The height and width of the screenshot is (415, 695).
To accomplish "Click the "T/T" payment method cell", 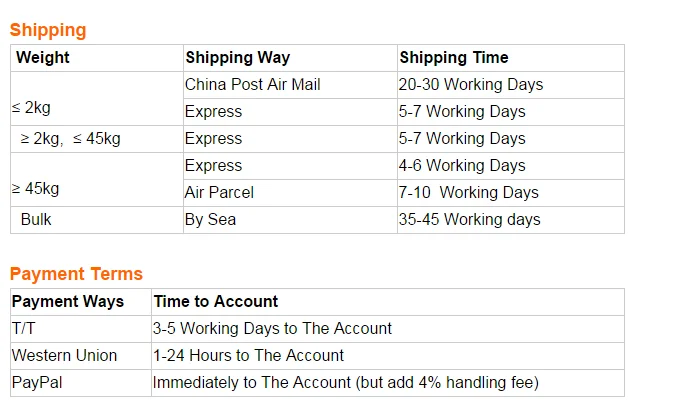I will (x=23, y=329).
